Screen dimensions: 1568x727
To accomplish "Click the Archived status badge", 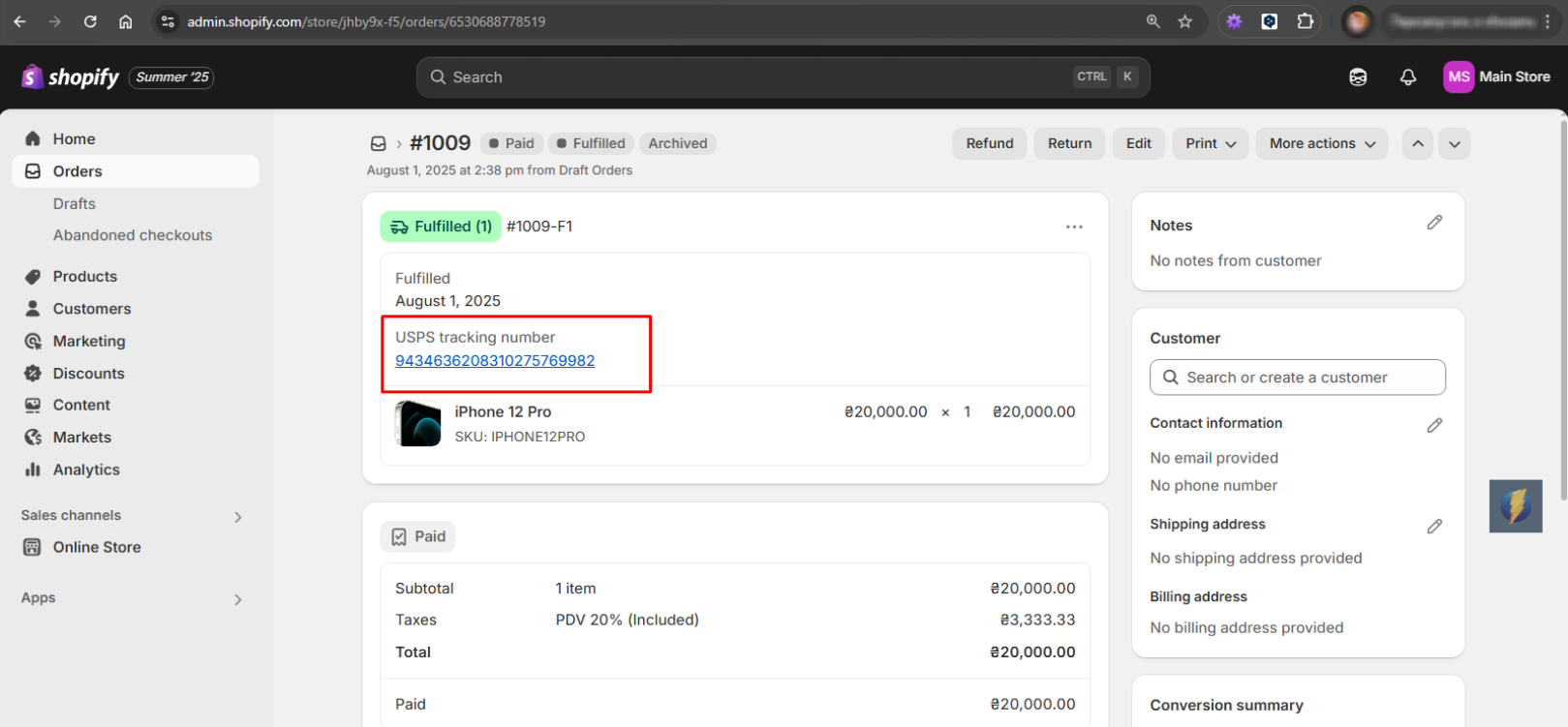I will 678,143.
